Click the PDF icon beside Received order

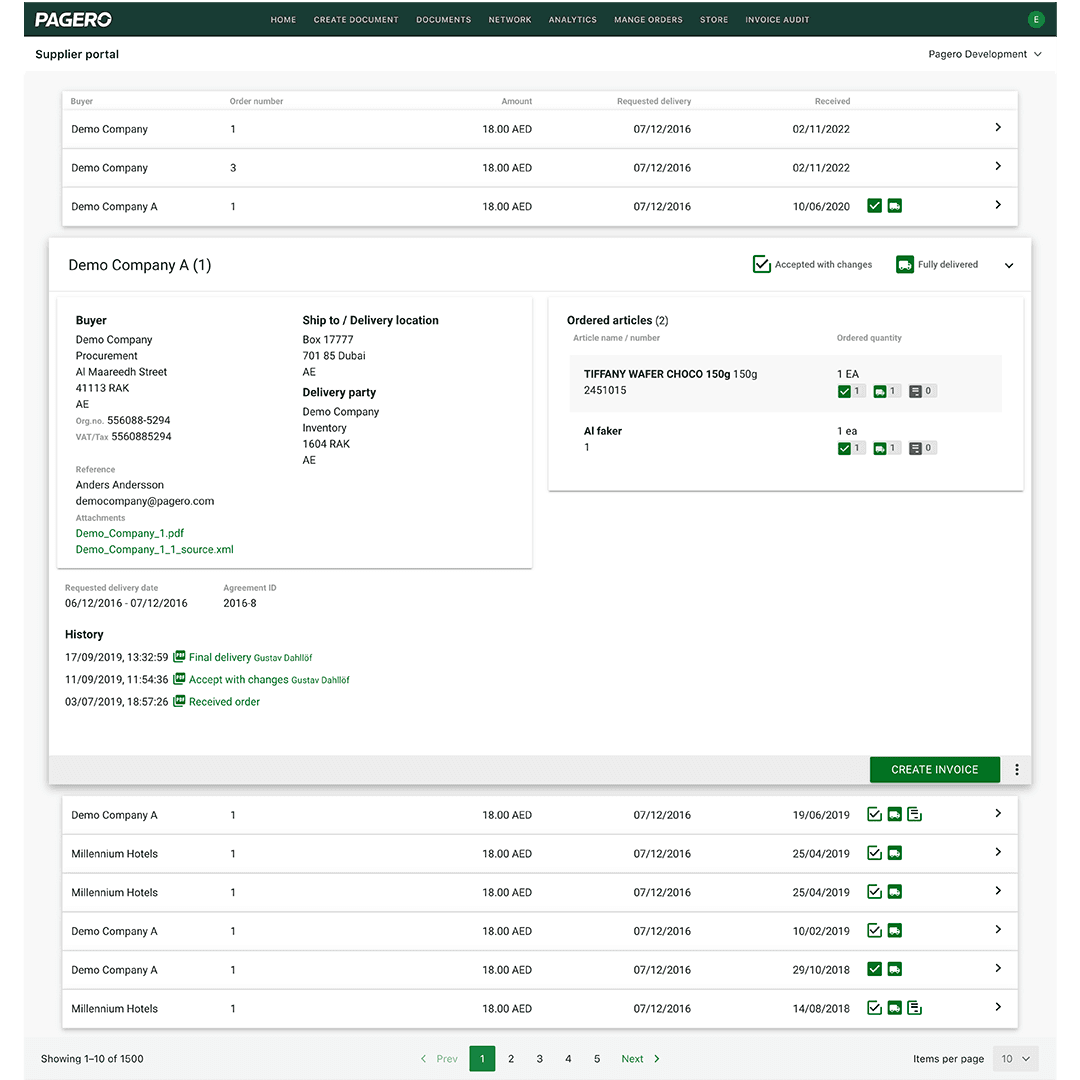pyautogui.click(x=179, y=700)
